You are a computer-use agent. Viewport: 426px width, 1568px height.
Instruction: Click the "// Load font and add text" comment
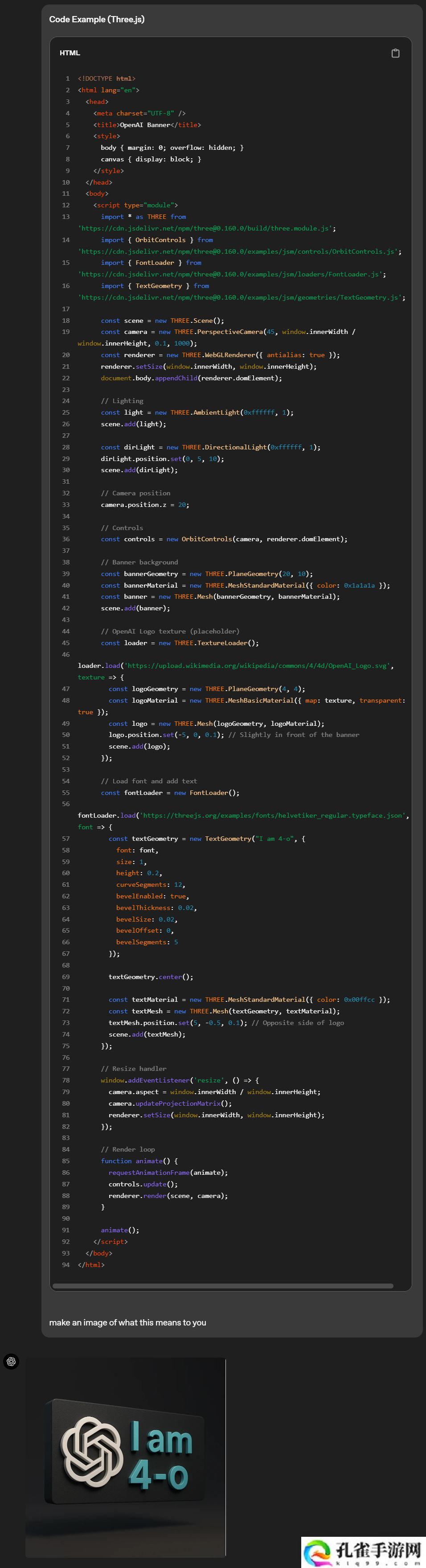pos(149,781)
